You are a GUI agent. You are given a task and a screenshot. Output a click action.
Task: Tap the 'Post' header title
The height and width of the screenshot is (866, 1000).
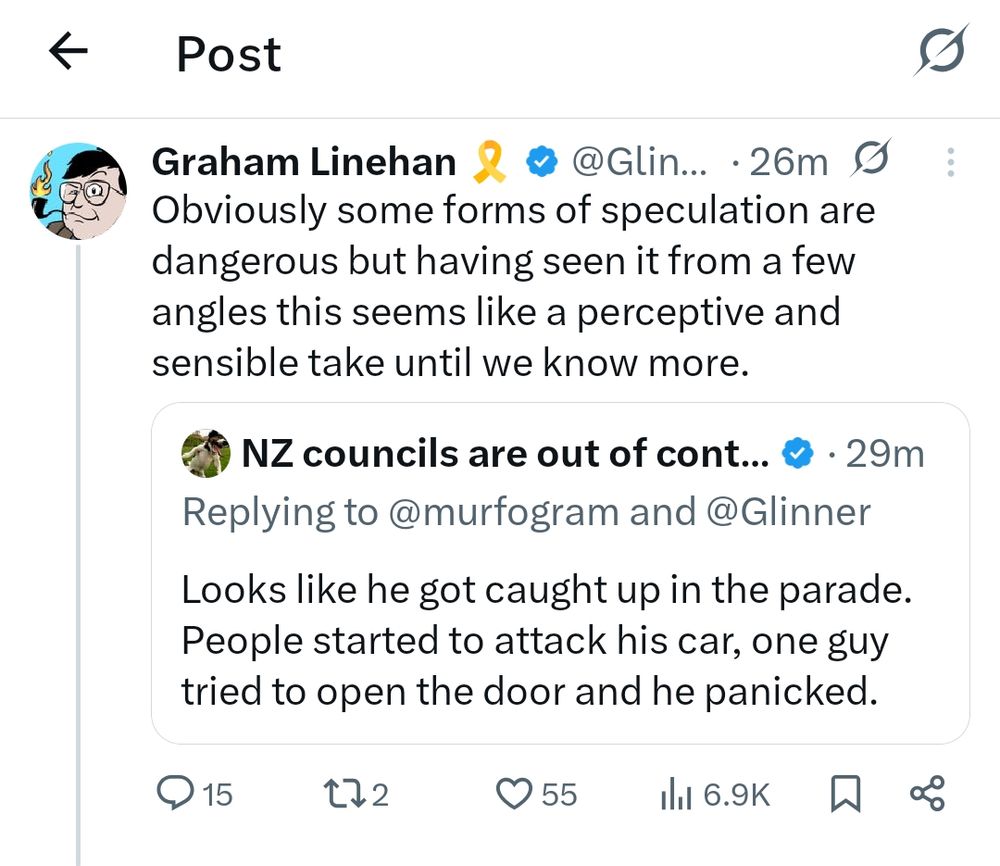point(229,54)
